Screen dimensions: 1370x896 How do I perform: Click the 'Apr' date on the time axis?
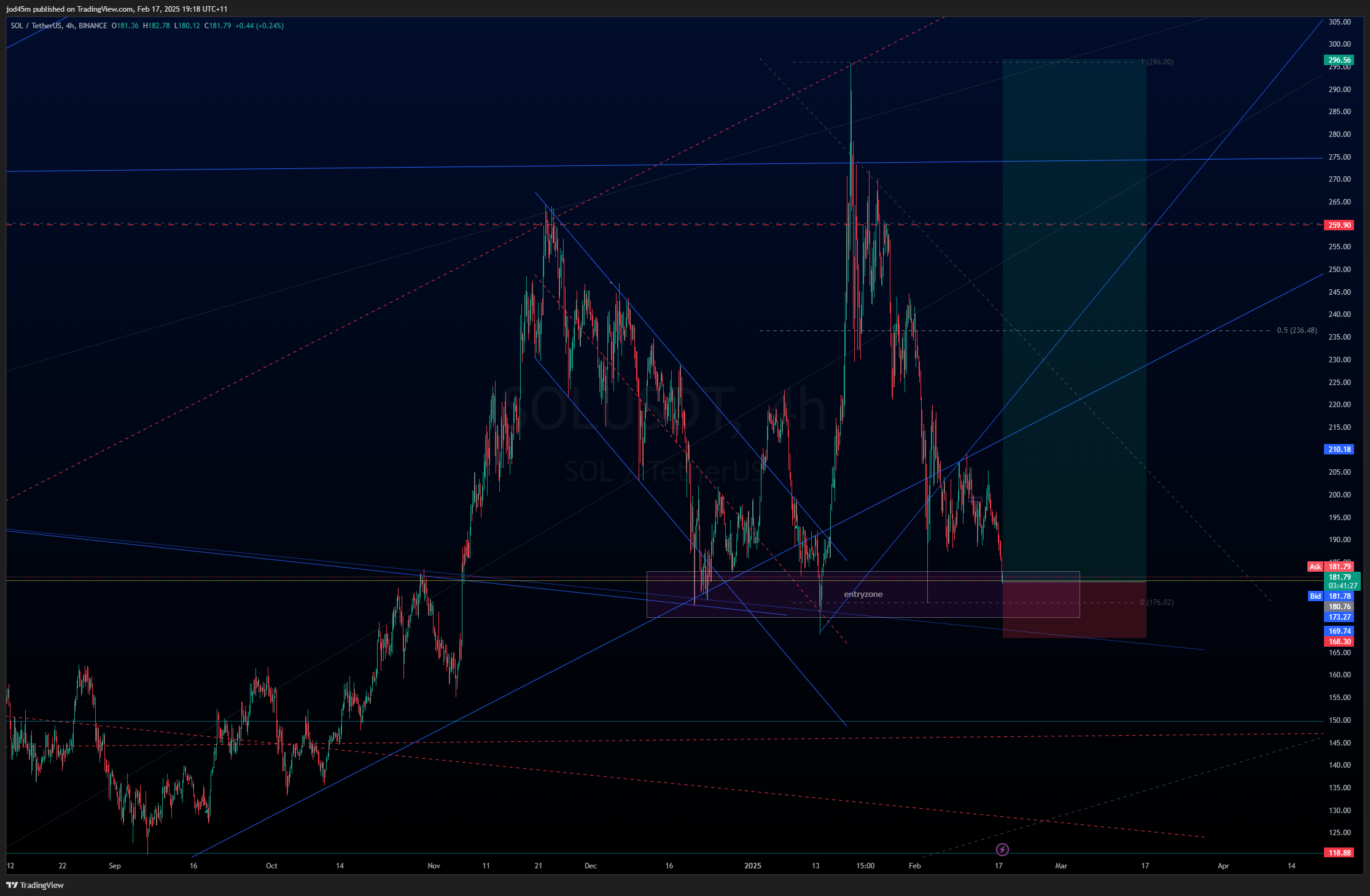click(1223, 866)
